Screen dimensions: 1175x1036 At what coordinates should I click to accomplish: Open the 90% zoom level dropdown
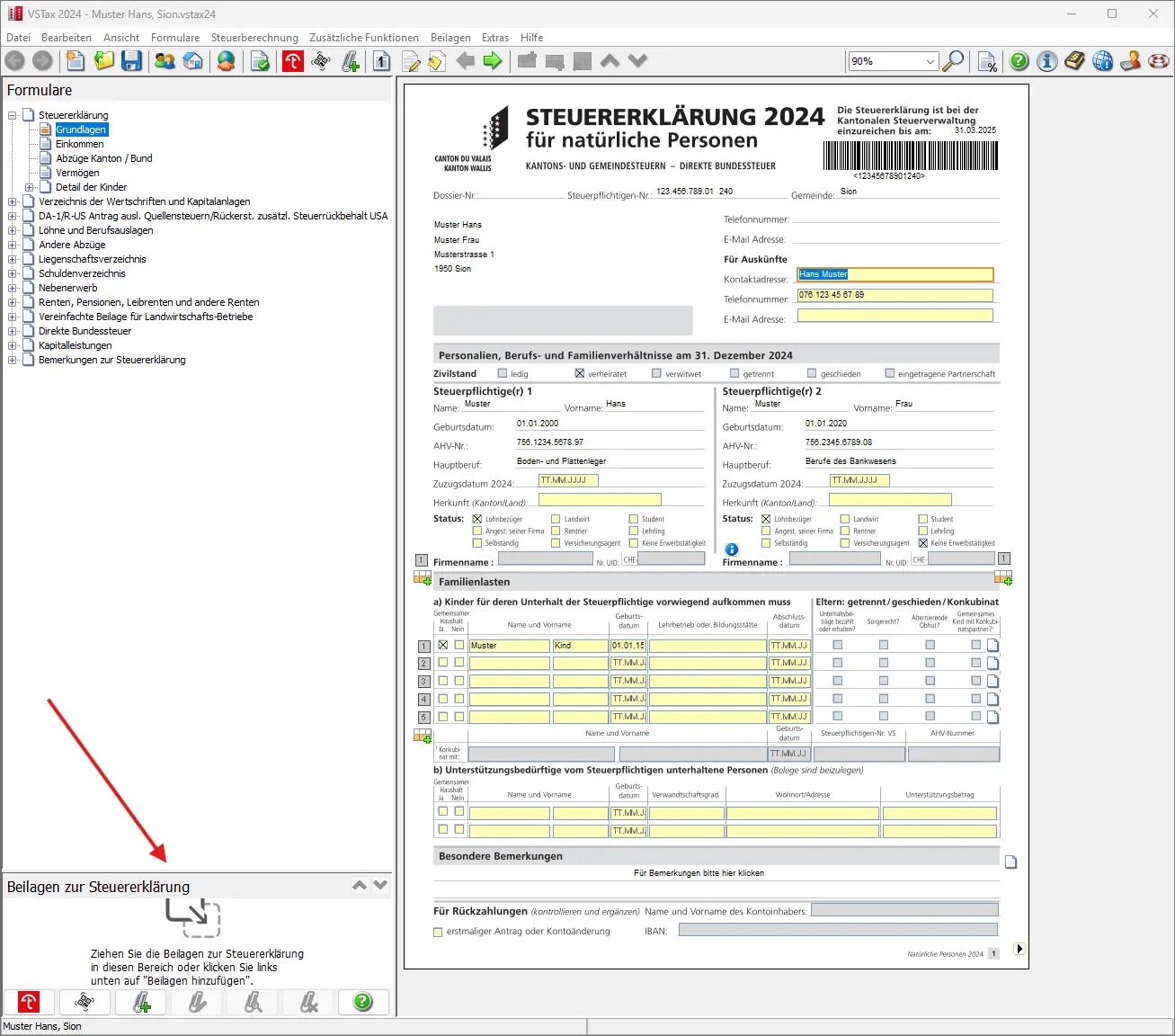(x=930, y=61)
